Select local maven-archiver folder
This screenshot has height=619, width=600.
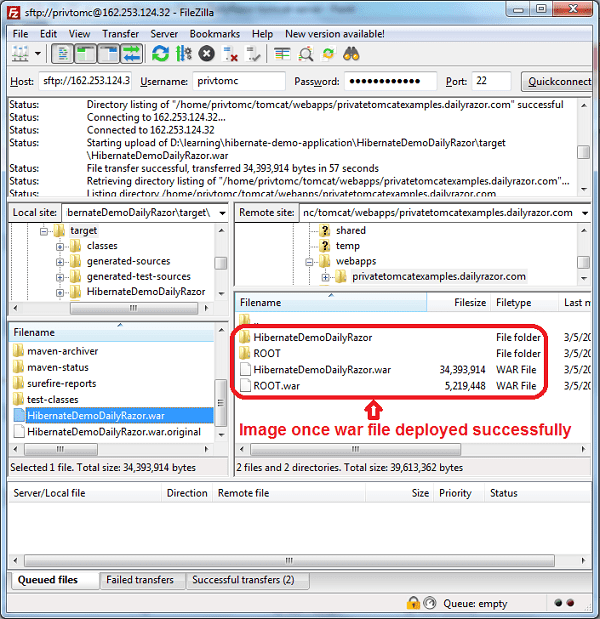coord(62,351)
